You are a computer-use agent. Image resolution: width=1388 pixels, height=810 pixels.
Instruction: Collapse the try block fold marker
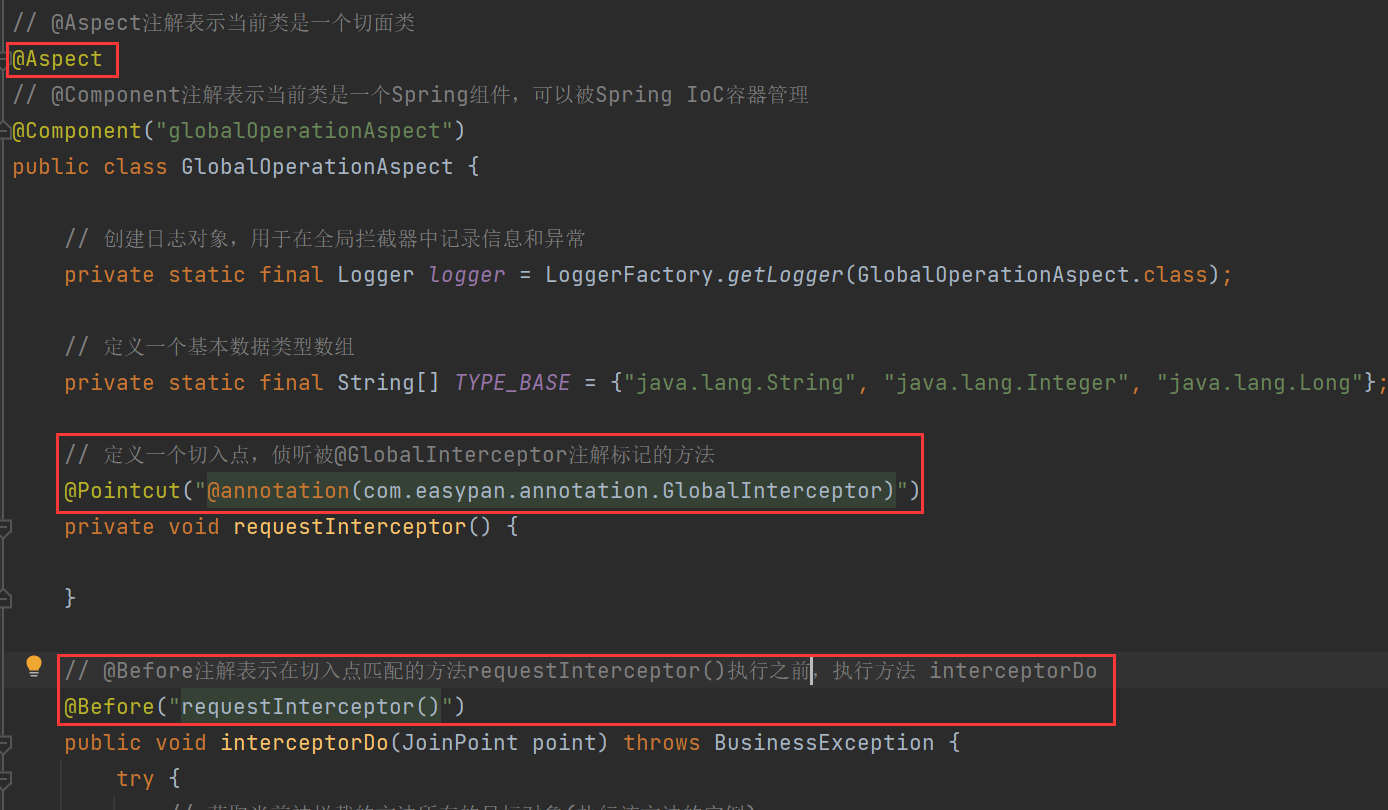coord(5,779)
